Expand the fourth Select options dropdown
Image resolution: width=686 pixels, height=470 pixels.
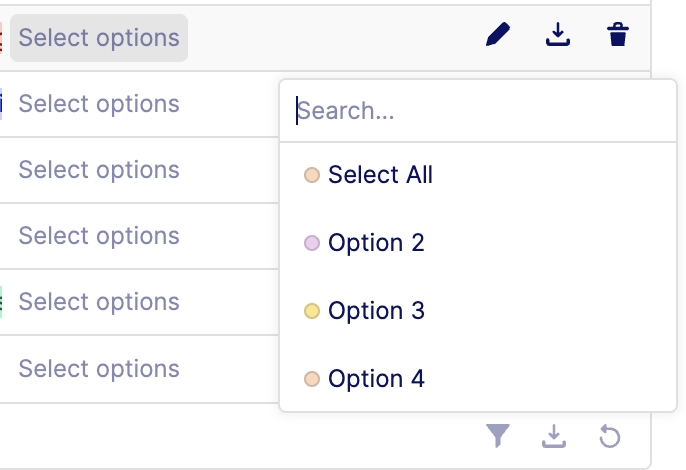tap(99, 236)
